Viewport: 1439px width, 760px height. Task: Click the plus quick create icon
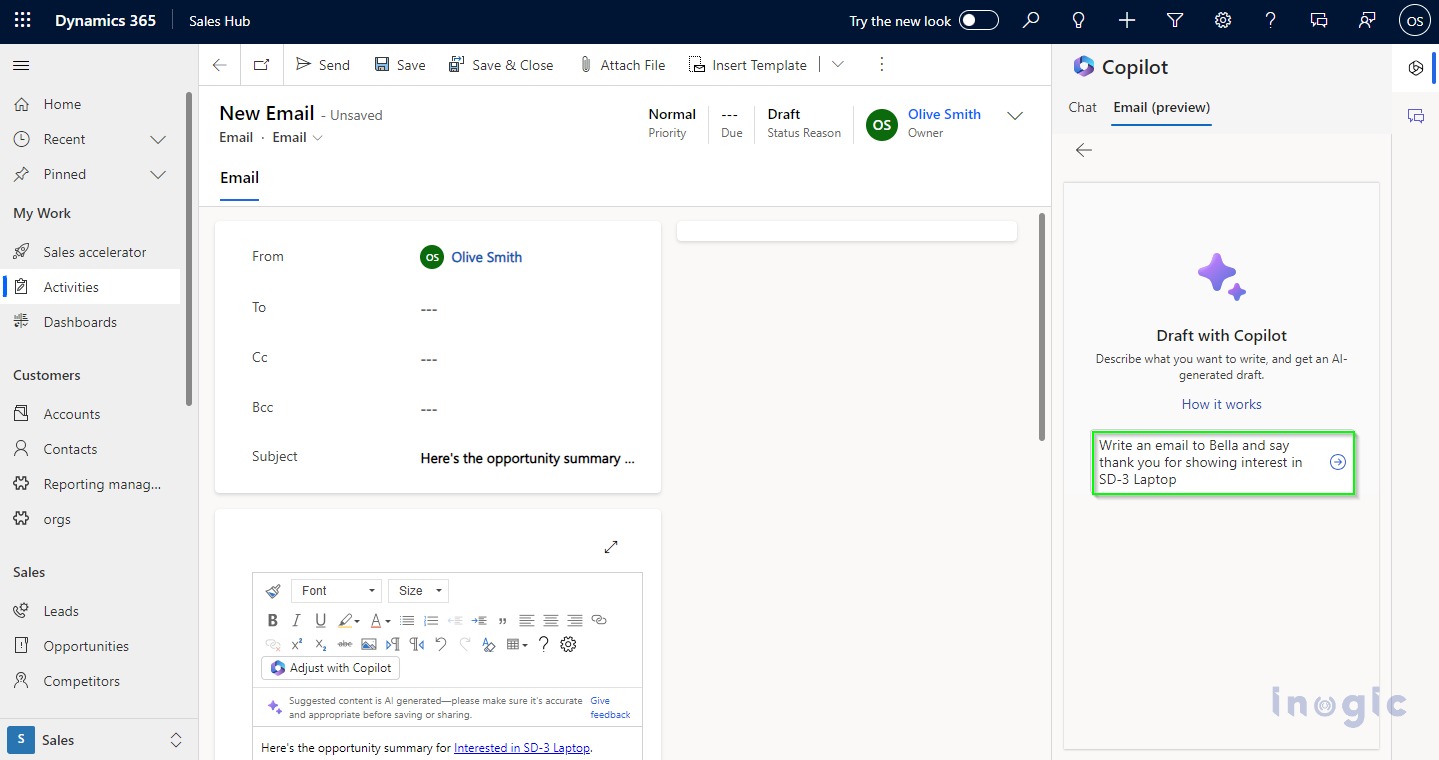pos(1127,20)
